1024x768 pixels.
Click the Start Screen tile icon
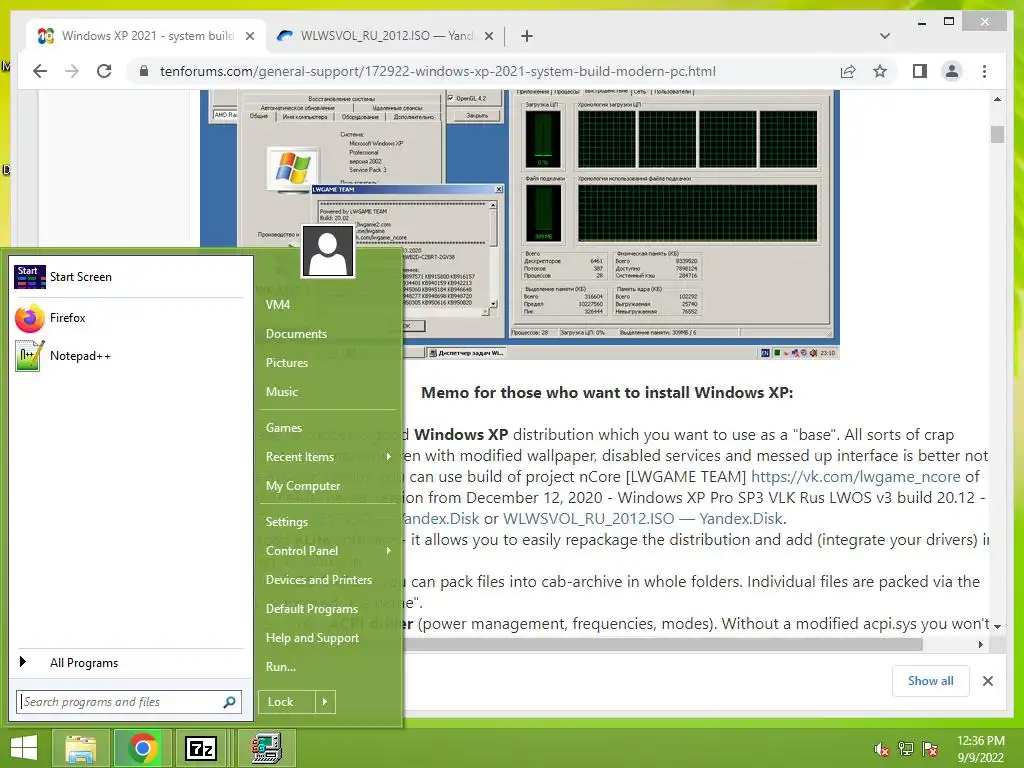click(x=29, y=277)
